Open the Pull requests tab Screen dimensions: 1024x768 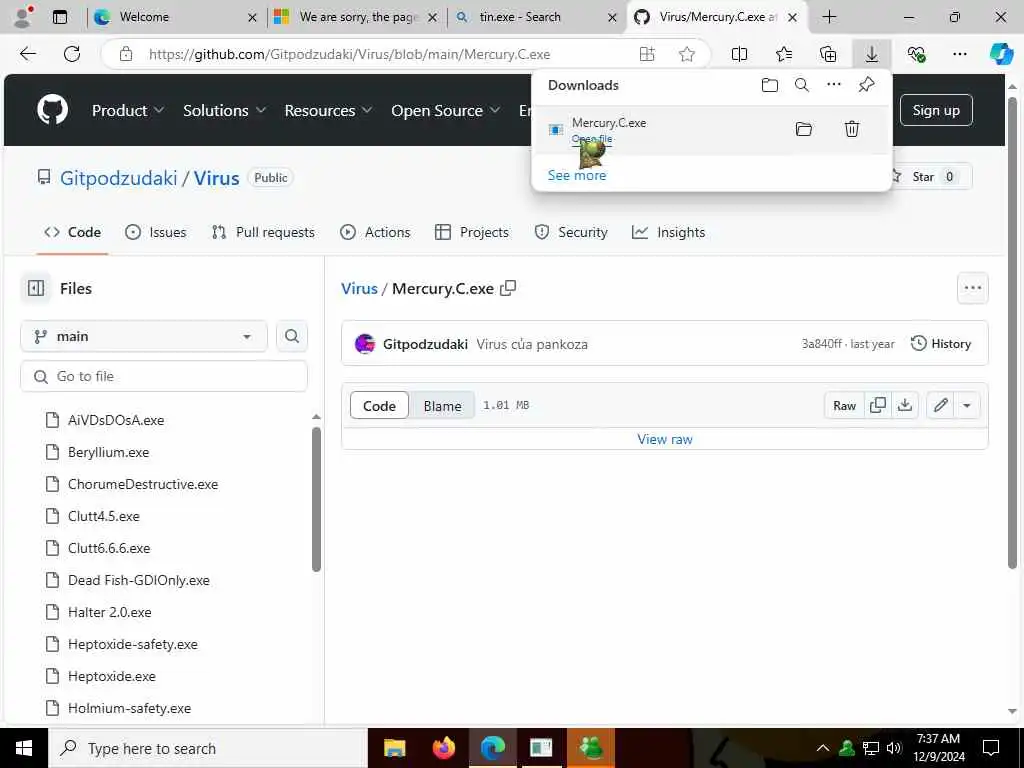[x=263, y=232]
